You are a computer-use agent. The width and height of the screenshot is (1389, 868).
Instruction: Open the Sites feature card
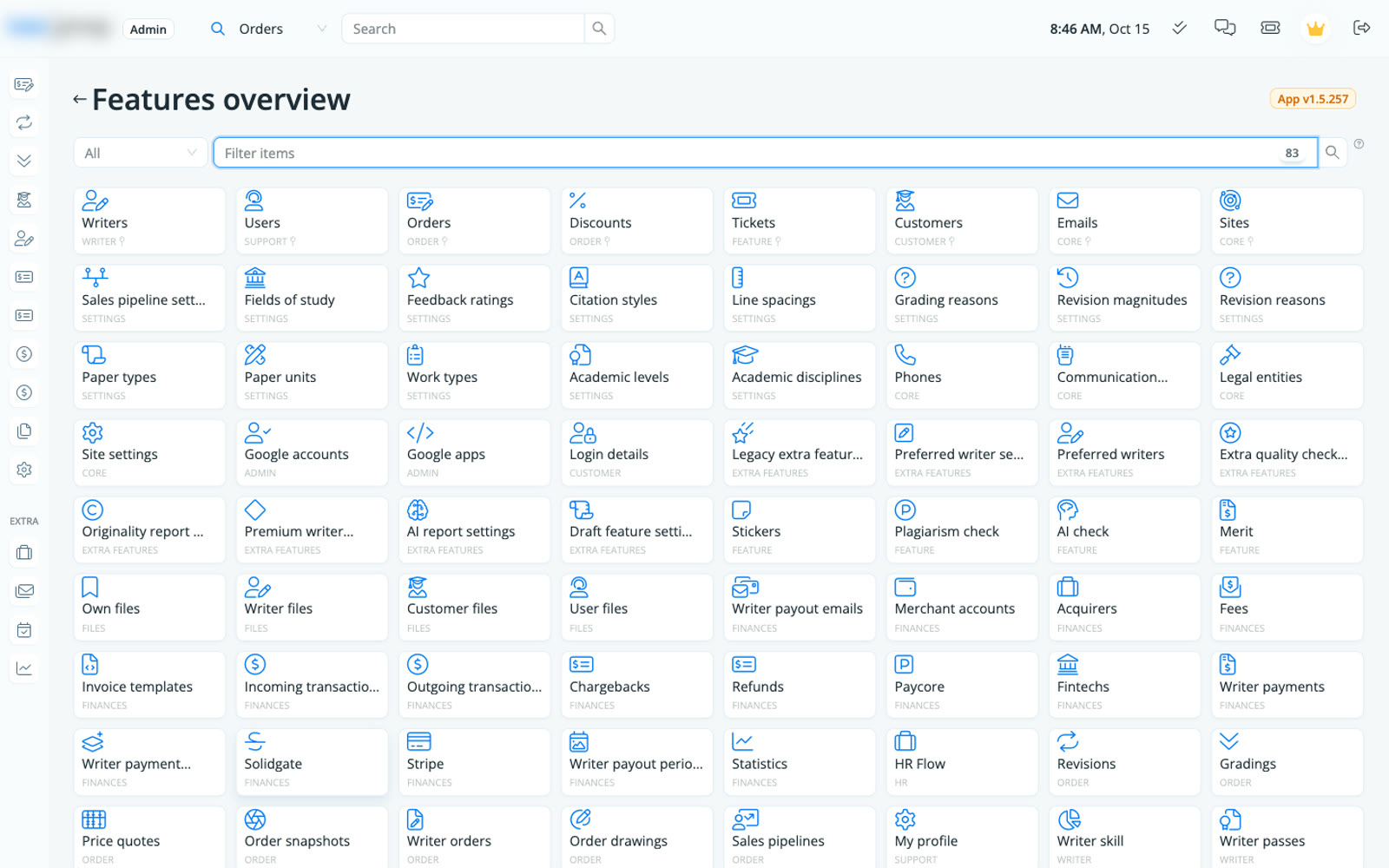point(1287,221)
